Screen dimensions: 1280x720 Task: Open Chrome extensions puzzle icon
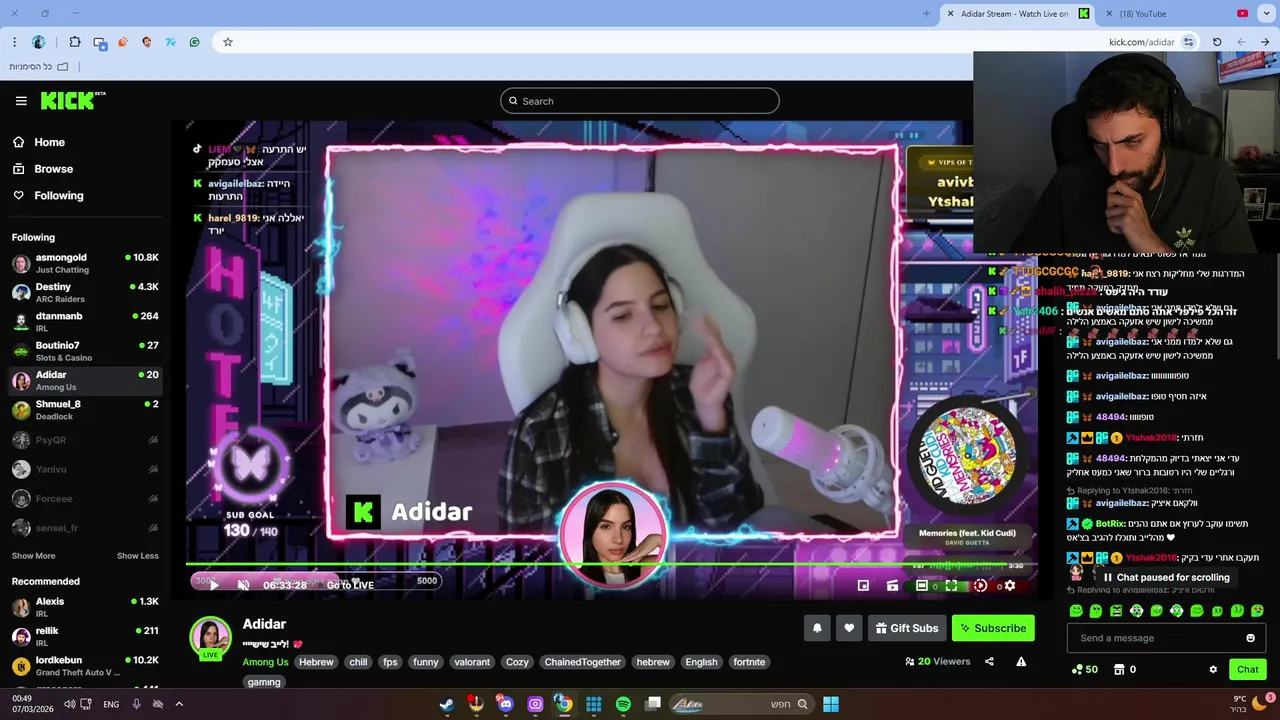tap(75, 42)
